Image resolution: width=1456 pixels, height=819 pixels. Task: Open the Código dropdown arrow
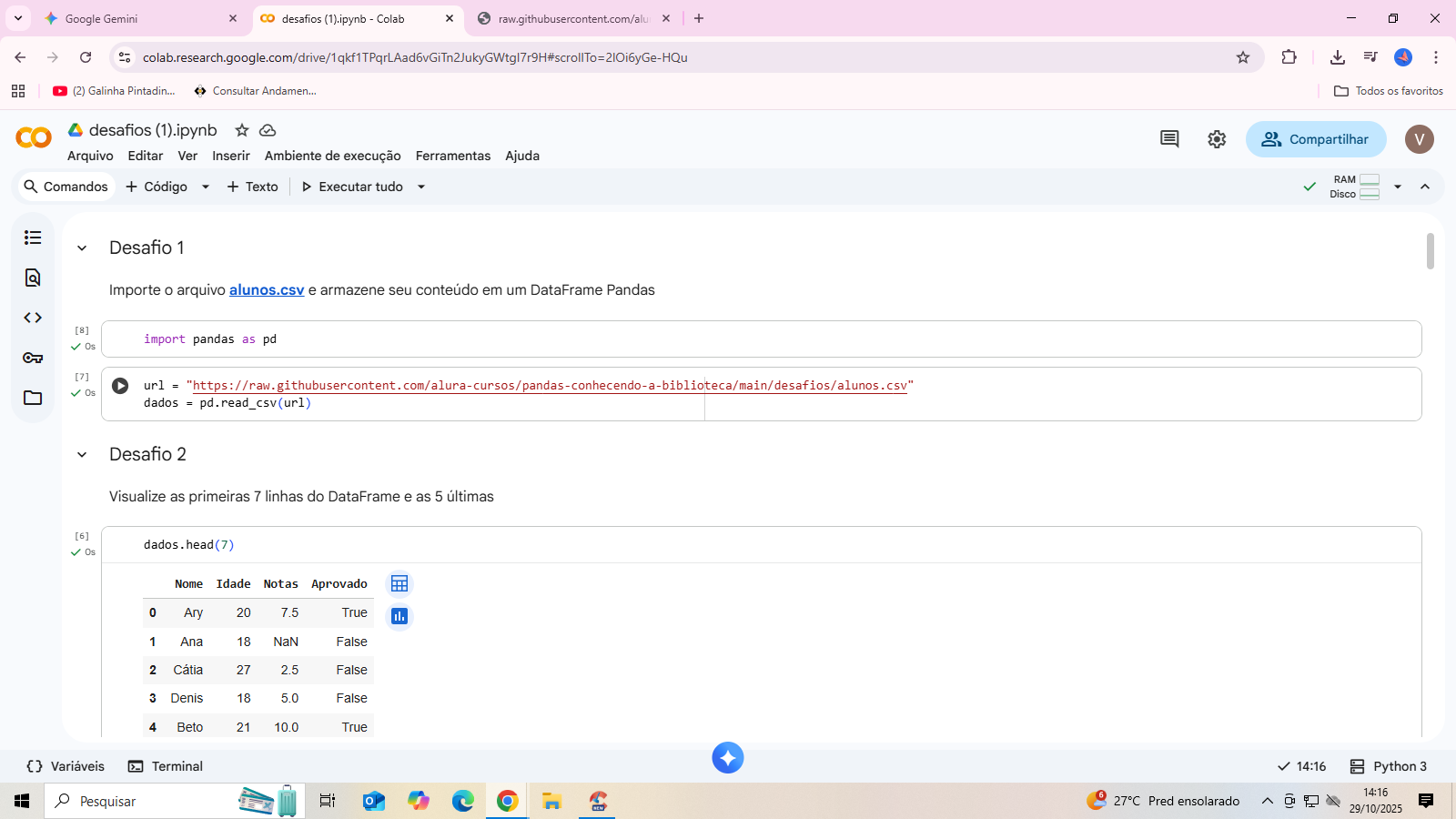click(206, 187)
